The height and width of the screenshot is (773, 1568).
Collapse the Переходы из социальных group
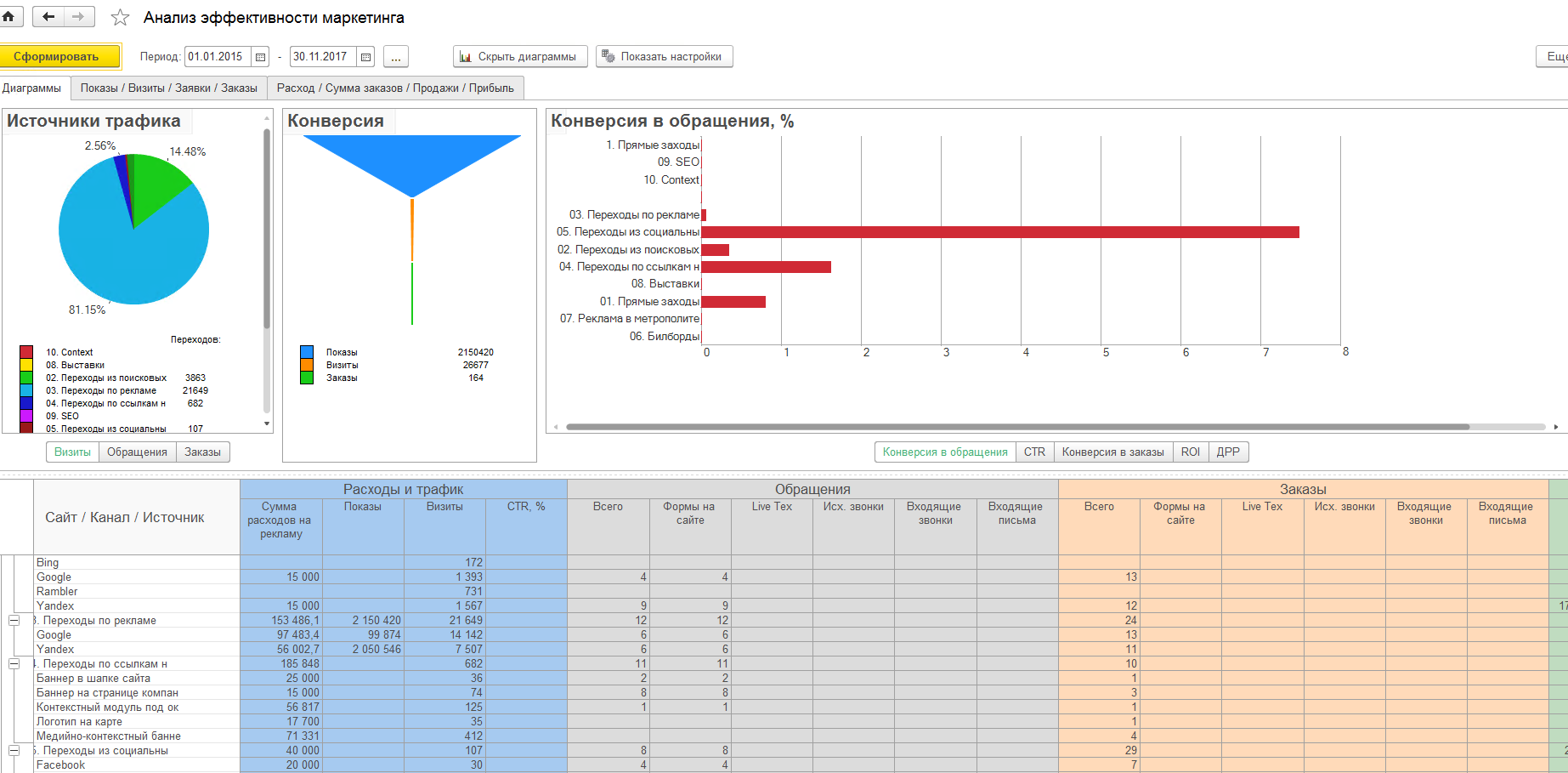click(x=14, y=751)
